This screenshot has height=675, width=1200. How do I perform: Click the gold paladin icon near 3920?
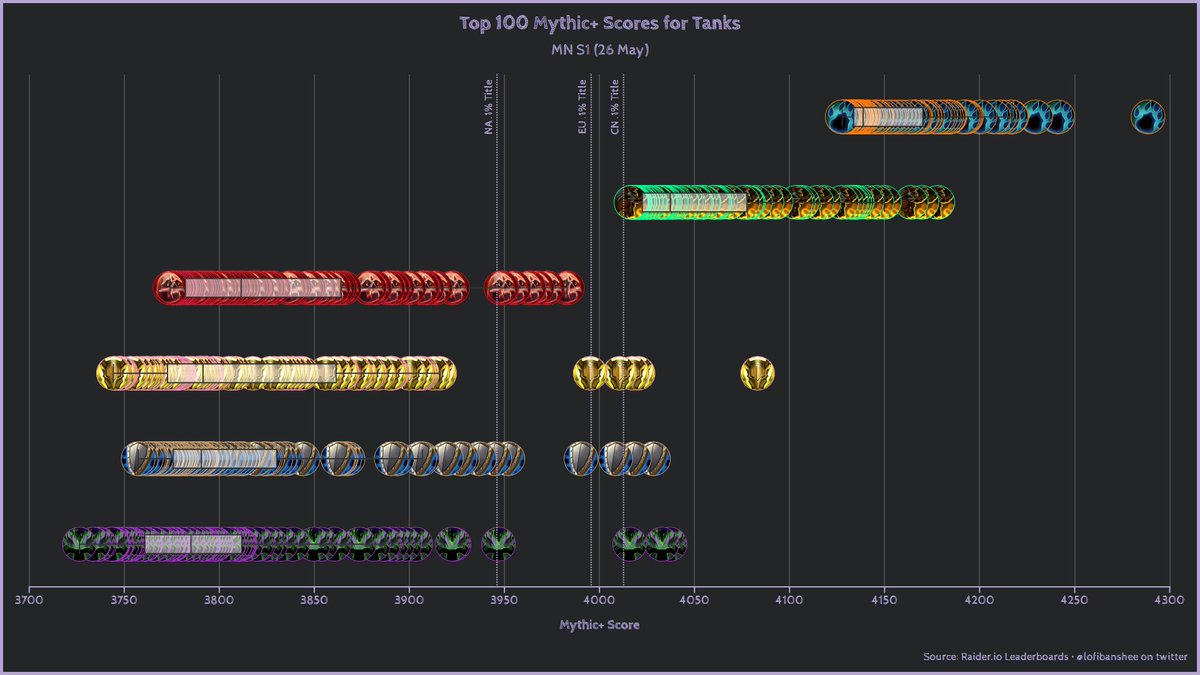coord(440,373)
